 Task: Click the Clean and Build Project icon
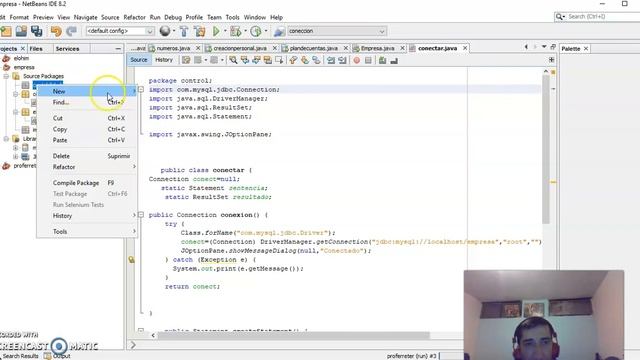(199, 31)
